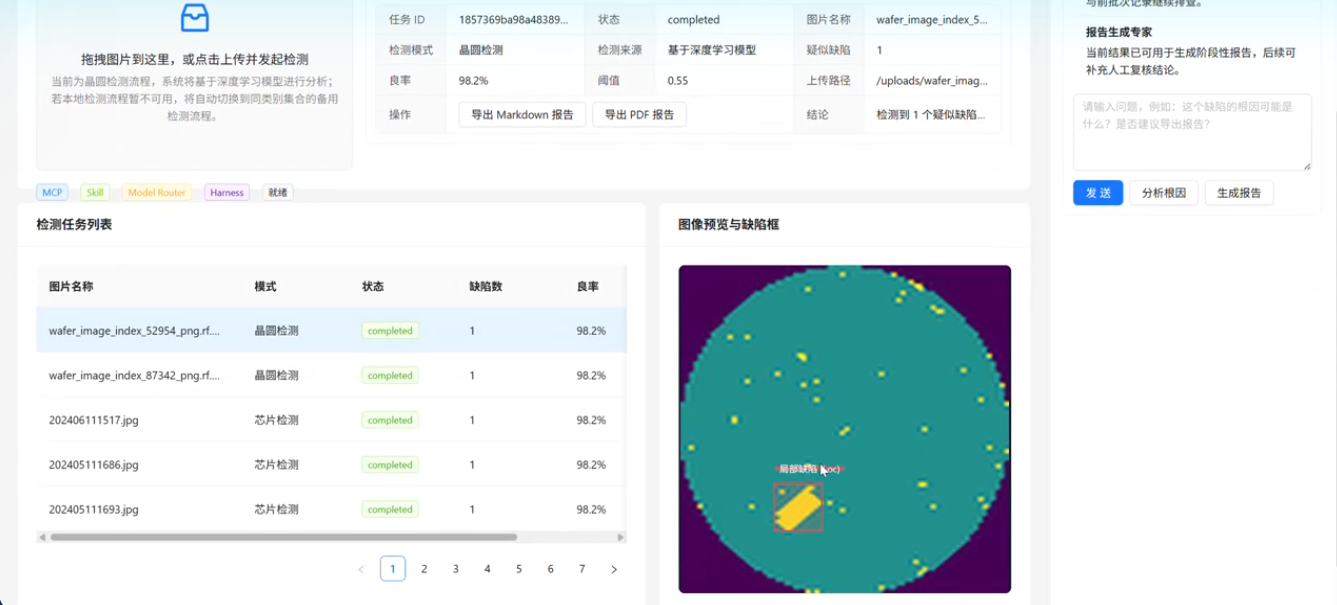Viewport: 1337px width, 605px height.
Task: Click the question input textarea
Action: tap(1192, 132)
